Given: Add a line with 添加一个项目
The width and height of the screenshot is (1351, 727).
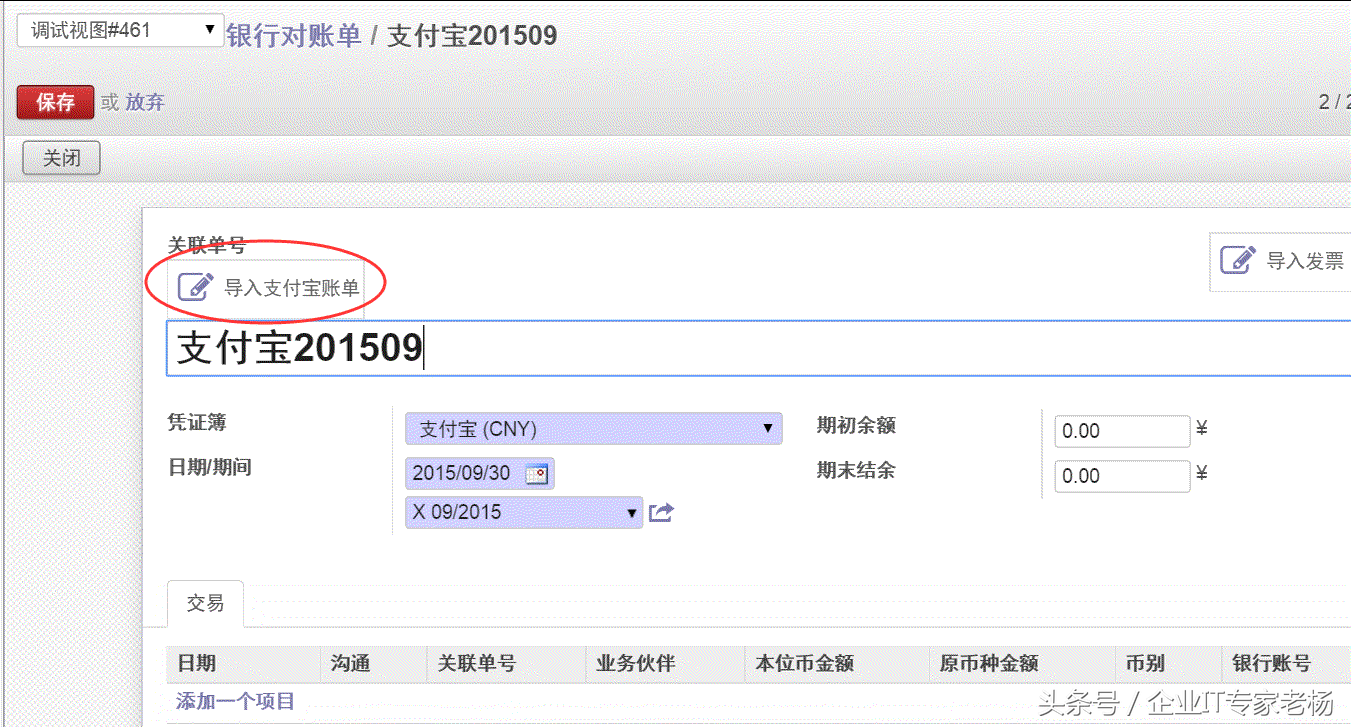Looking at the screenshot, I should click(x=236, y=702).
